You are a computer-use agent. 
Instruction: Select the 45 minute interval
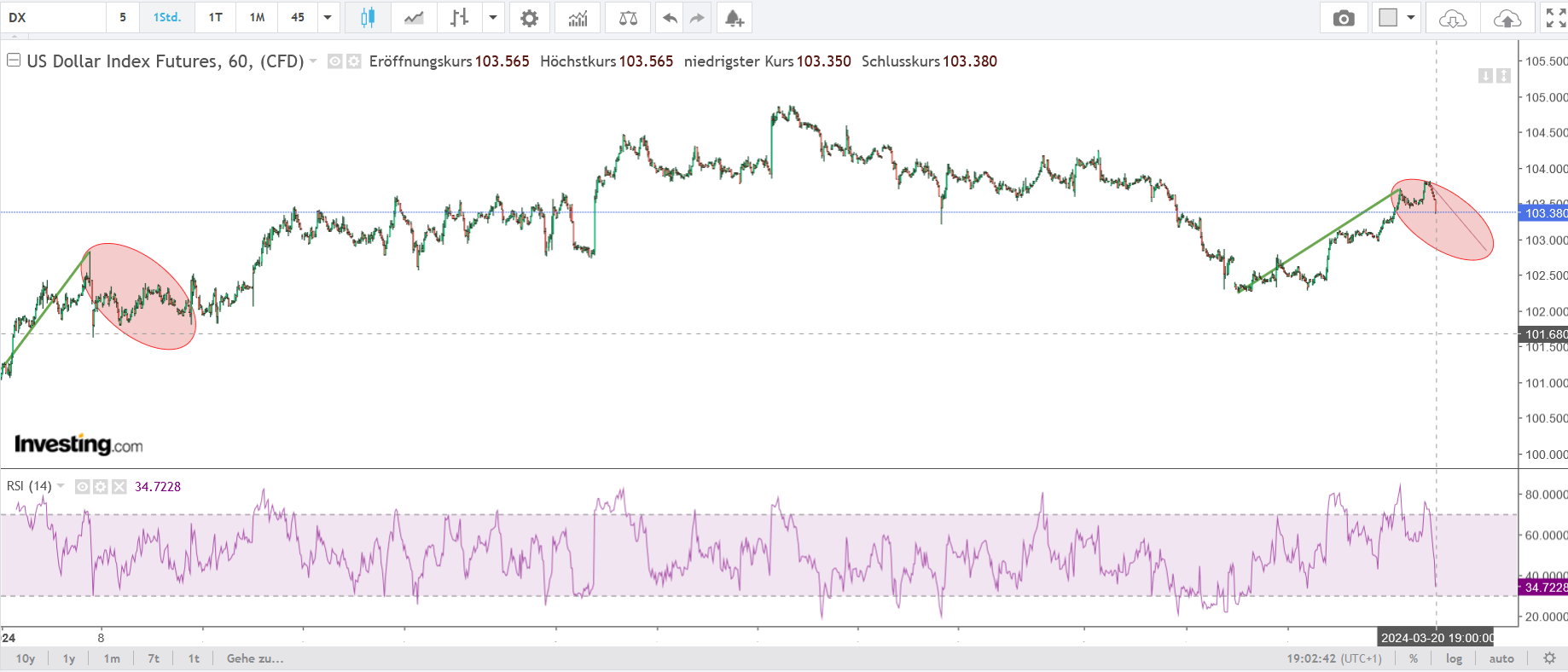pos(298,18)
